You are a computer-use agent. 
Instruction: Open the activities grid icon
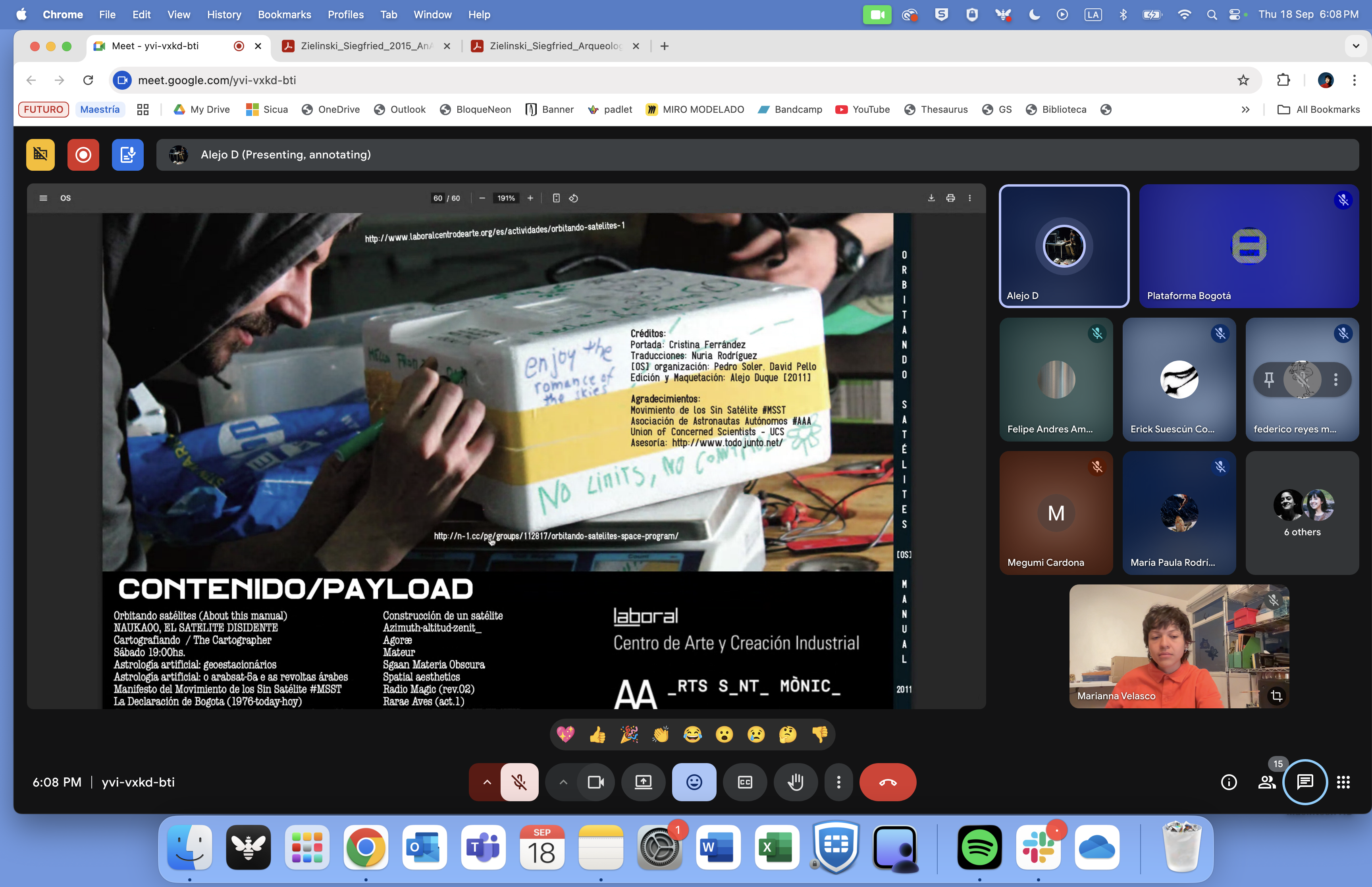pyautogui.click(x=1343, y=782)
